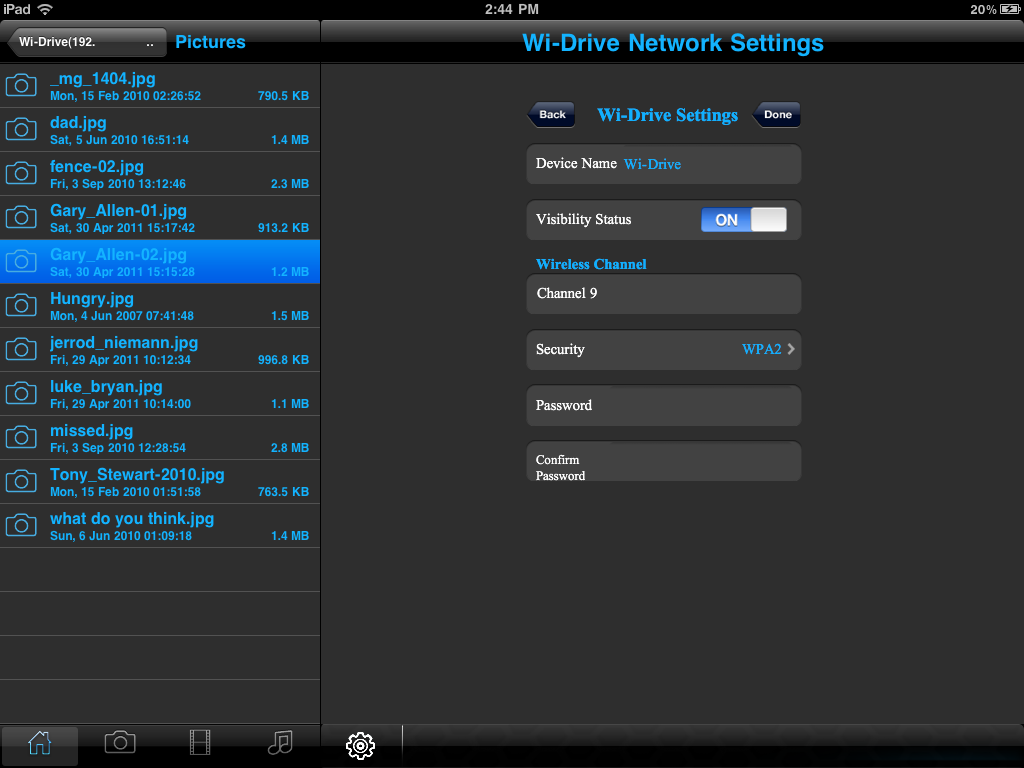Open the music note tab
Viewport: 1024px width, 768px height.
coord(280,743)
